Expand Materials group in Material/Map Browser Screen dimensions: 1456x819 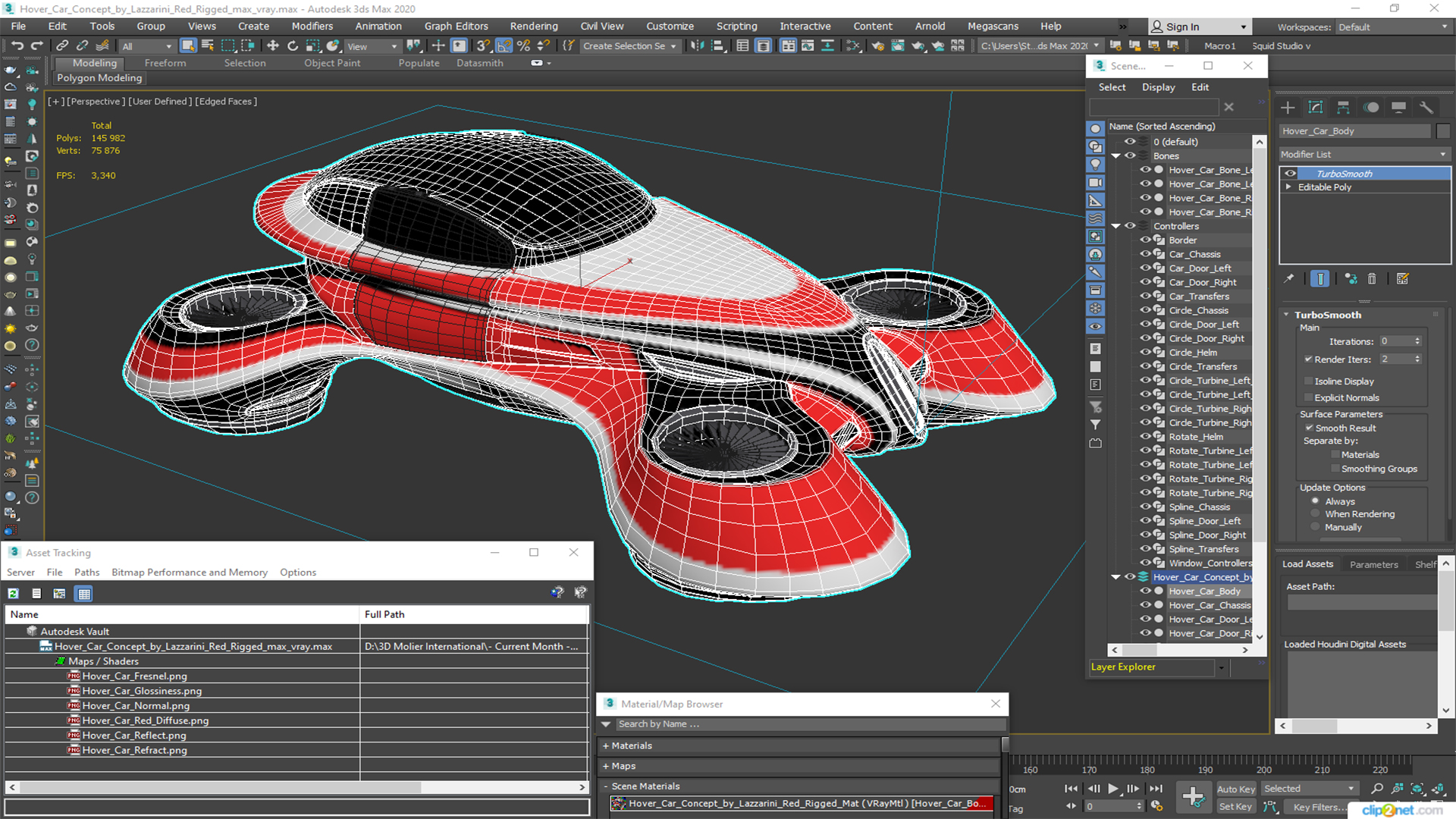pyautogui.click(x=607, y=746)
